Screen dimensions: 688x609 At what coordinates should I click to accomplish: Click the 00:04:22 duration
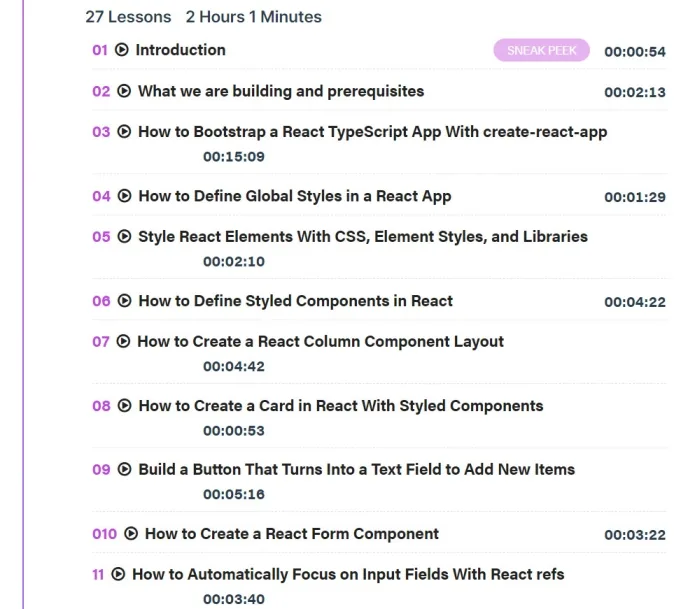click(x=635, y=302)
